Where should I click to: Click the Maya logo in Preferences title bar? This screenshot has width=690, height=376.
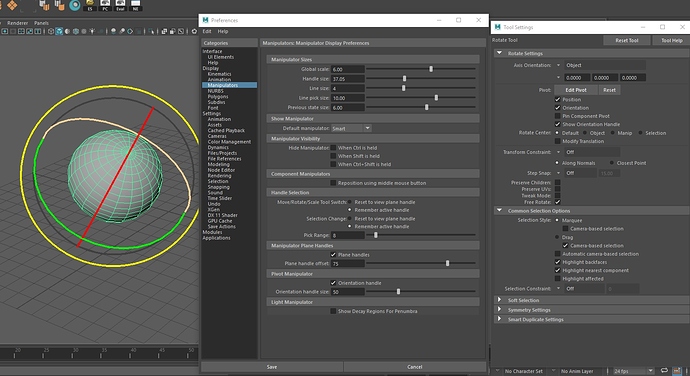(205, 20)
